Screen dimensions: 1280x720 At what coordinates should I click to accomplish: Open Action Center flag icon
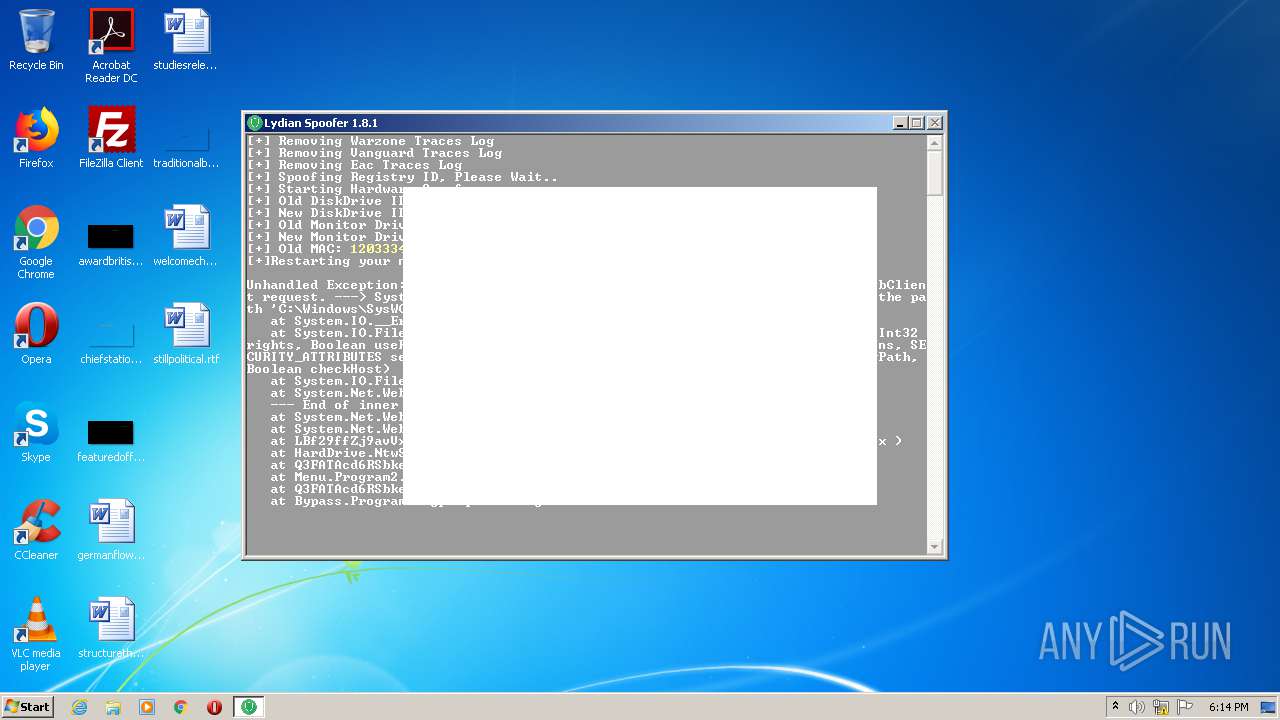pyautogui.click(x=1184, y=707)
